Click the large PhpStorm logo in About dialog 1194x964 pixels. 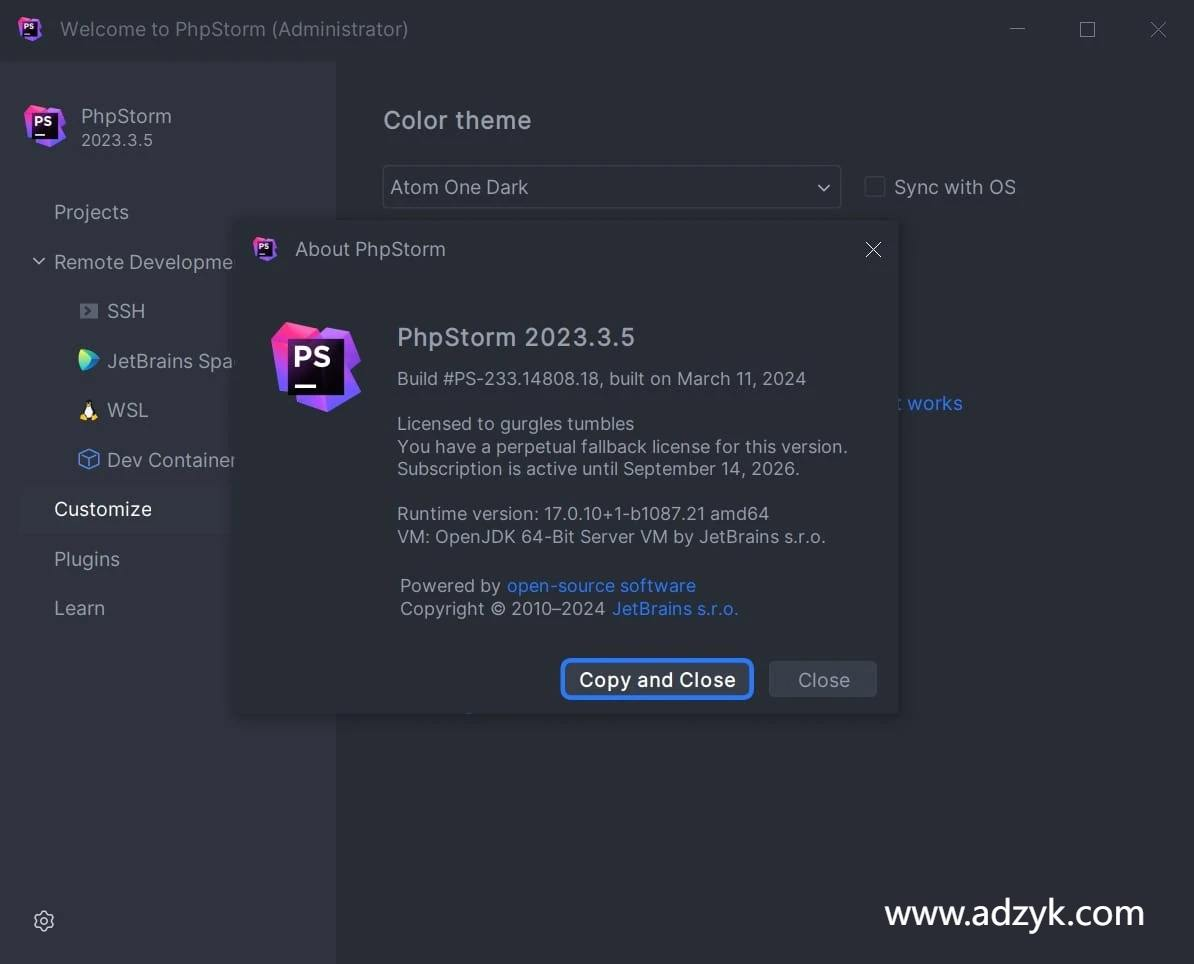tap(316, 366)
